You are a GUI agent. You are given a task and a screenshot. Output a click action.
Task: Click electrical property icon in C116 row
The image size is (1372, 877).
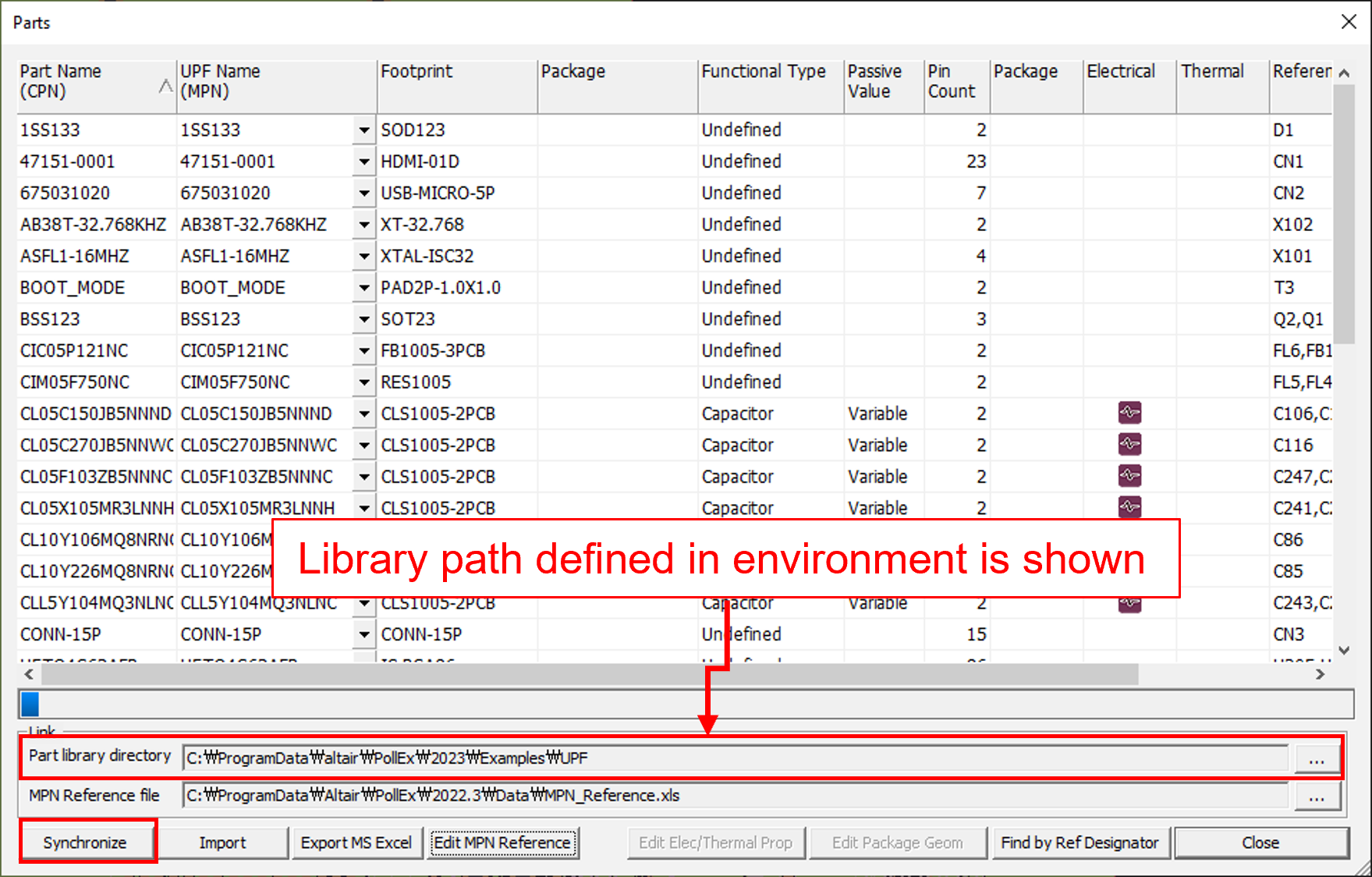tap(1129, 445)
